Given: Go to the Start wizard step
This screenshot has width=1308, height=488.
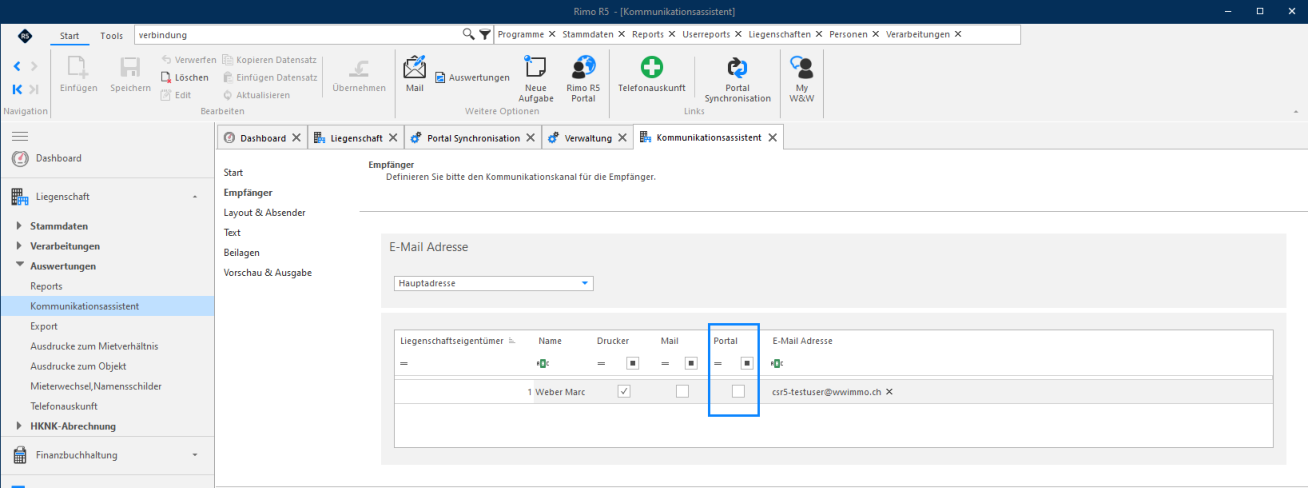Looking at the screenshot, I should tap(234, 173).
